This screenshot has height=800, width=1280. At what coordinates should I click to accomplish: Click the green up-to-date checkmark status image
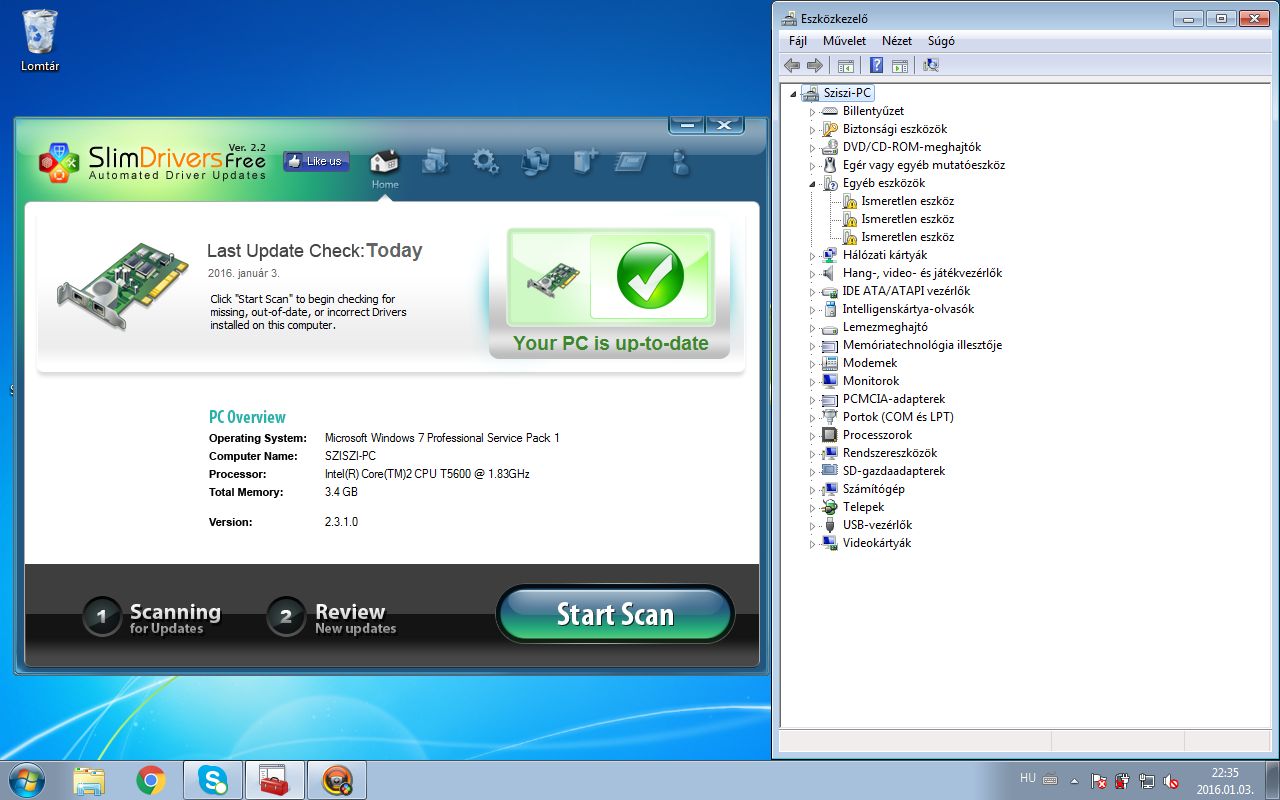point(650,276)
